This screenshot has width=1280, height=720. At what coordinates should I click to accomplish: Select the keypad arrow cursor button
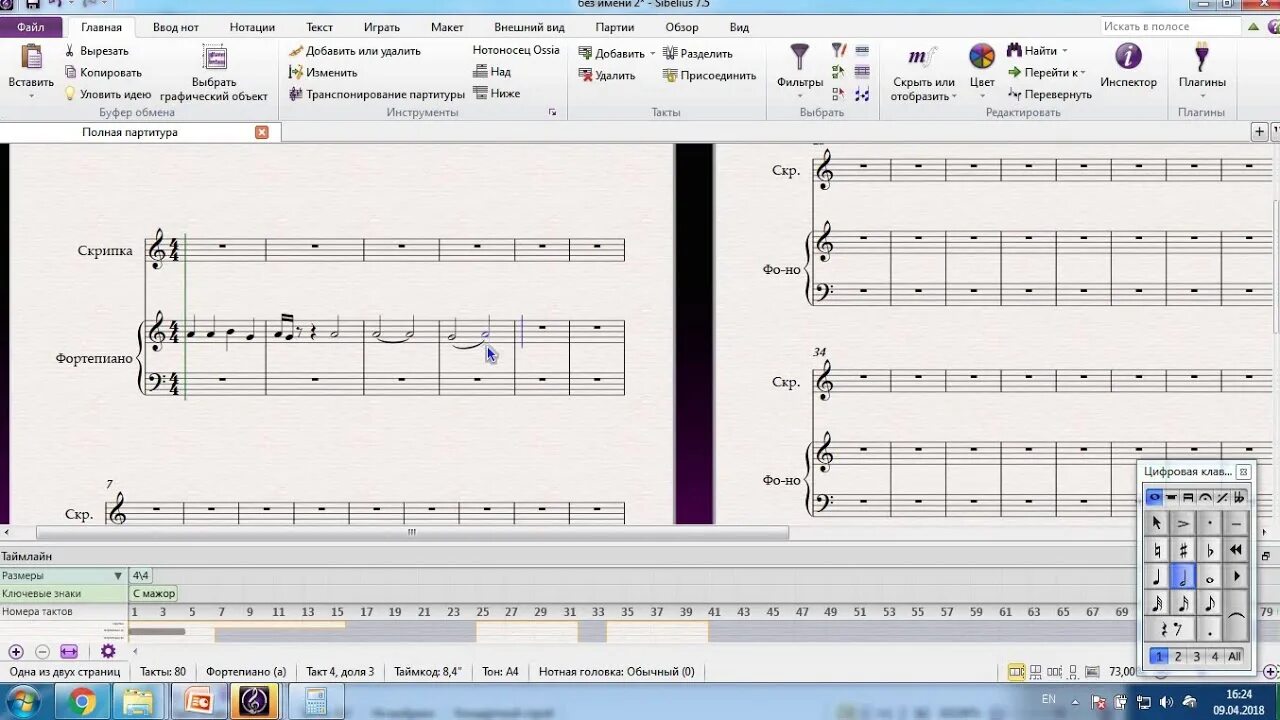[x=1157, y=523]
